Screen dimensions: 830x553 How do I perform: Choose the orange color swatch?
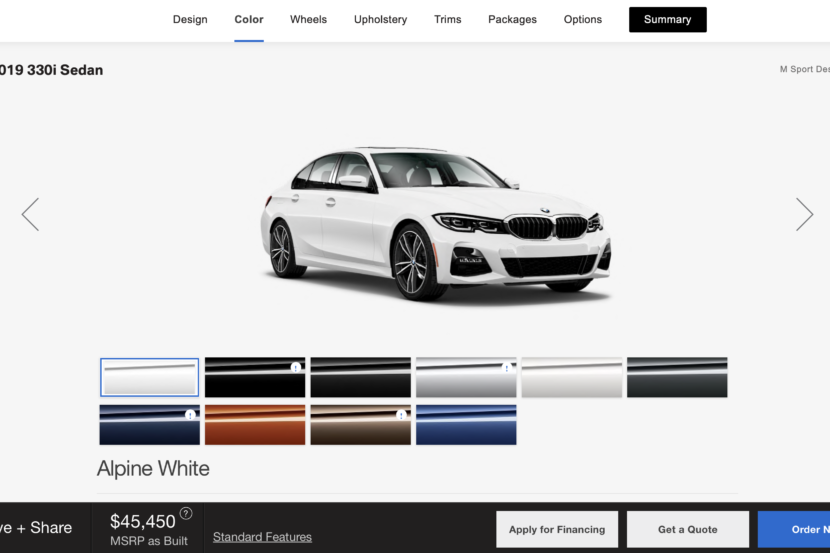[x=255, y=425]
